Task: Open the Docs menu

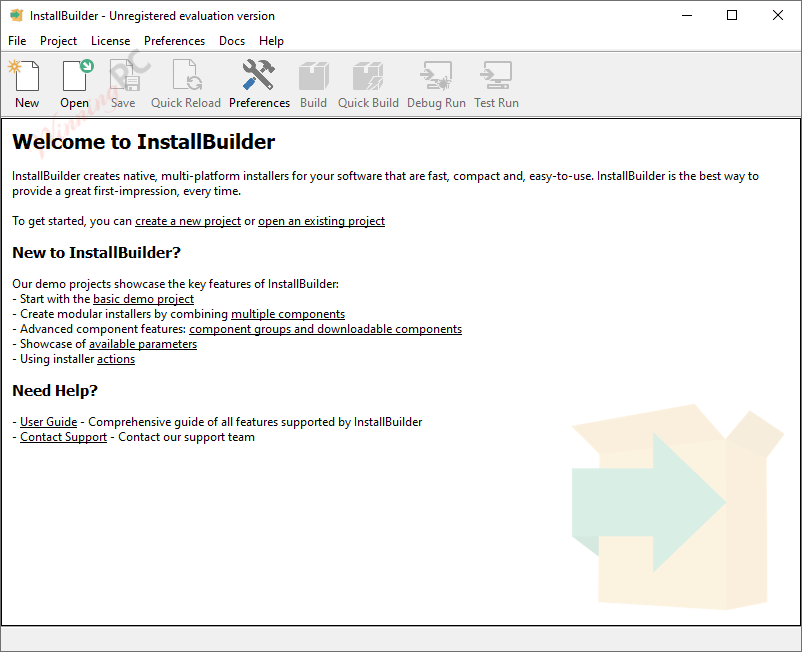Action: click(232, 41)
